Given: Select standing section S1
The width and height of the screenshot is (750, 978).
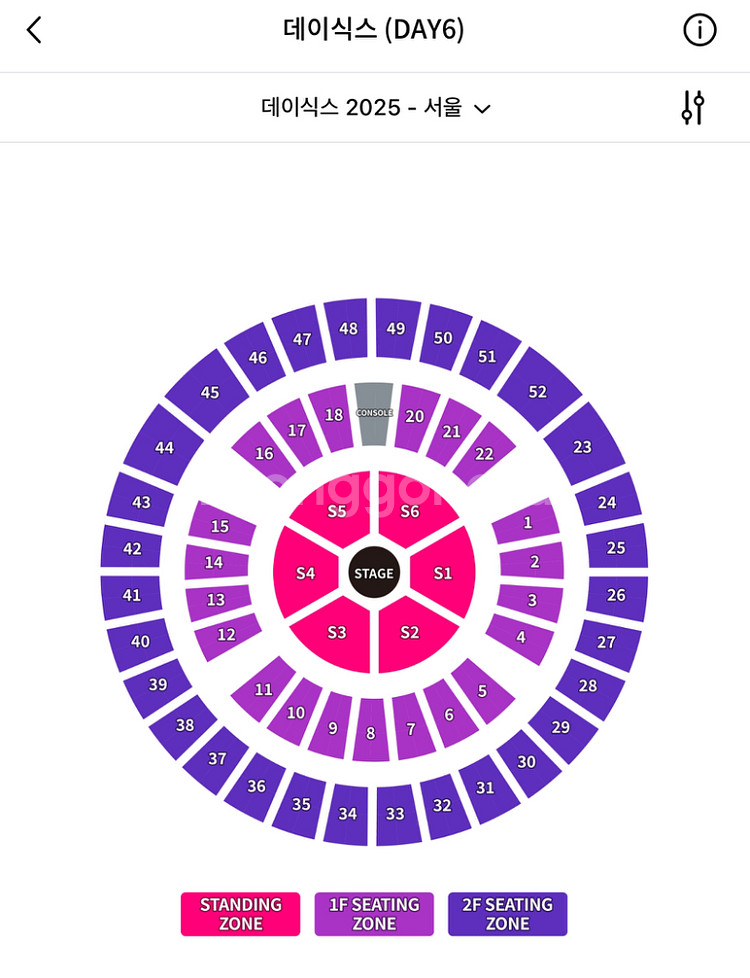Looking at the screenshot, I should 442,573.
